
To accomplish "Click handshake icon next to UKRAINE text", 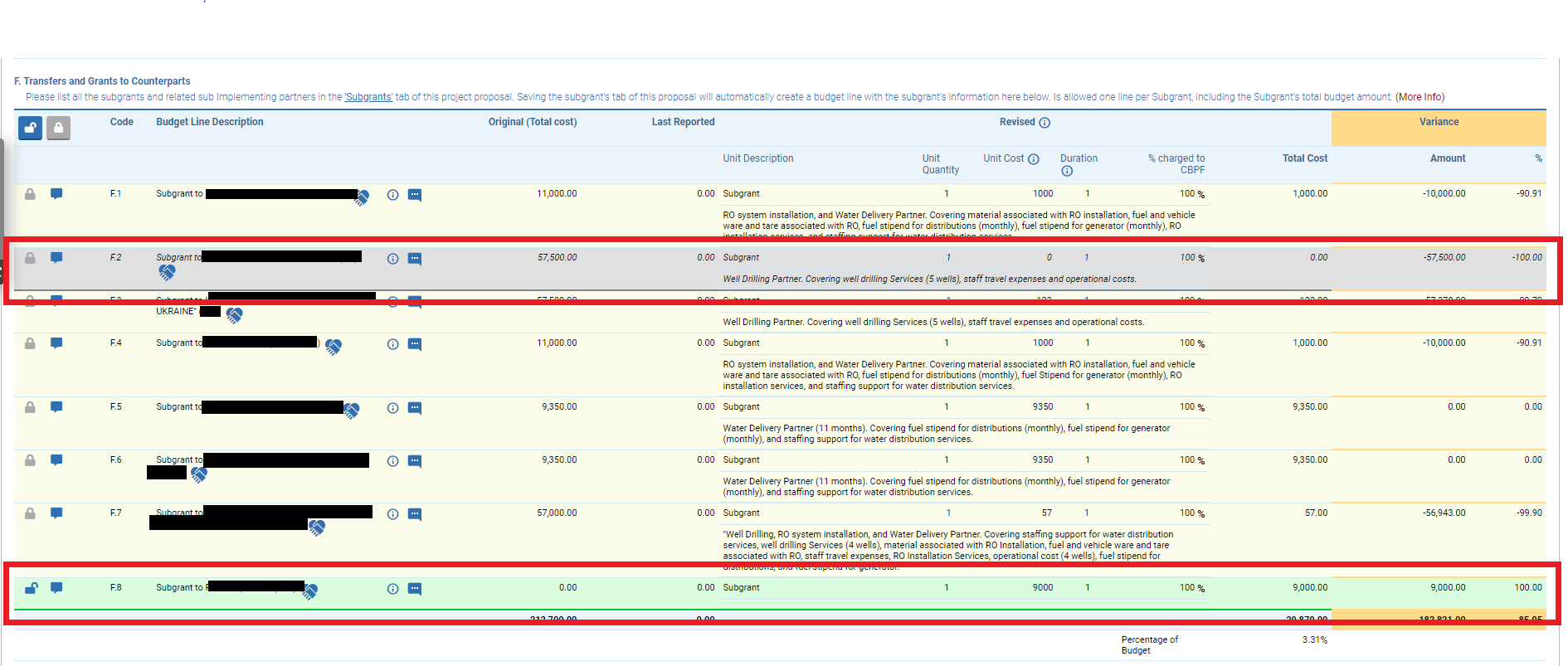I will (235, 315).
